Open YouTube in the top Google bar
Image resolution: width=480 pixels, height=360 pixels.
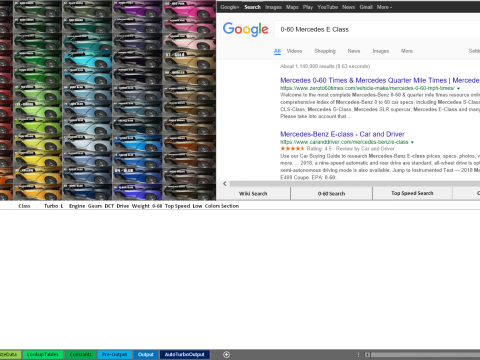click(327, 7)
